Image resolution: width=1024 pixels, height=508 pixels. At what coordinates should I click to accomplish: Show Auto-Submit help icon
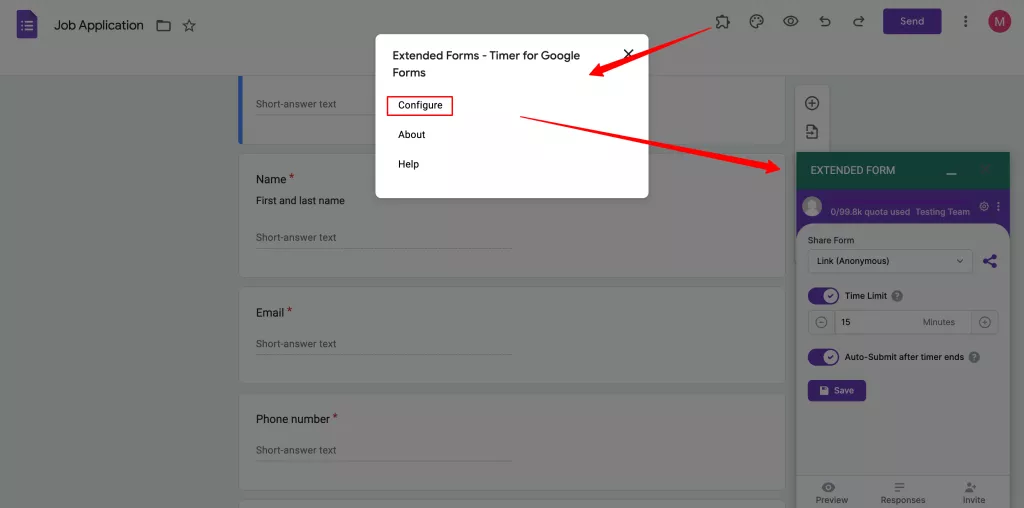click(x=974, y=357)
